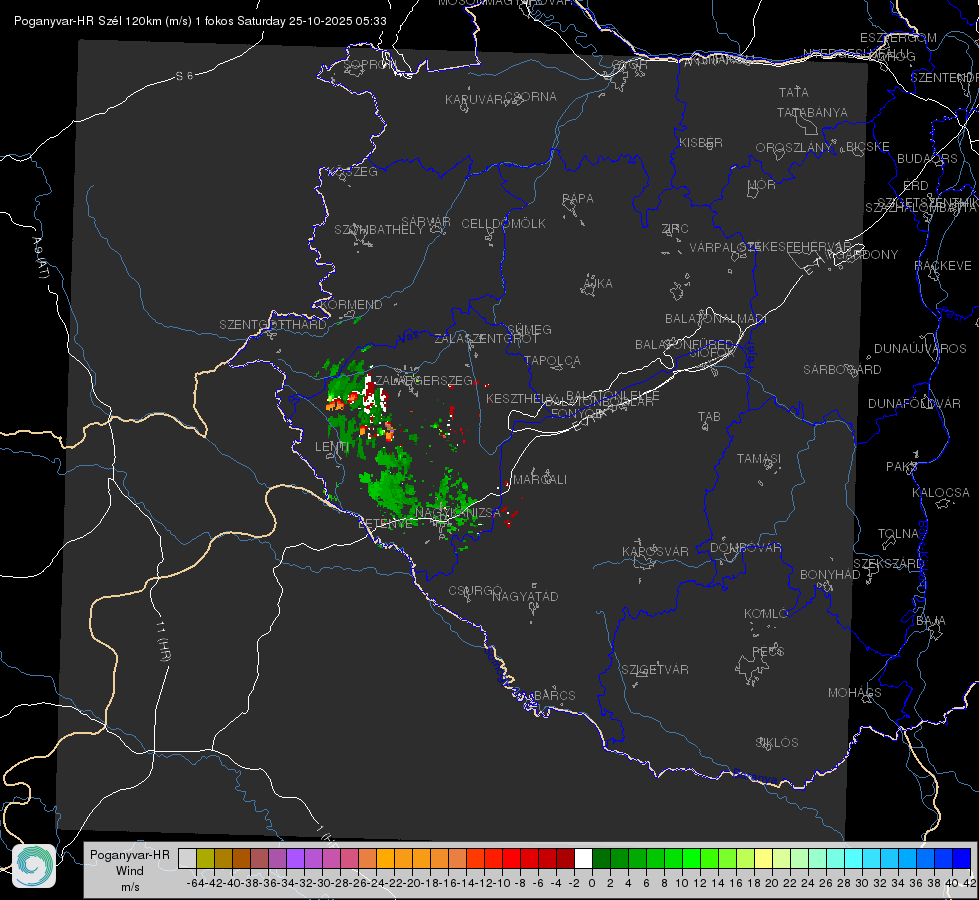This screenshot has height=900, width=979.
Task: Click the KOMLÓ city label
Action: [766, 614]
